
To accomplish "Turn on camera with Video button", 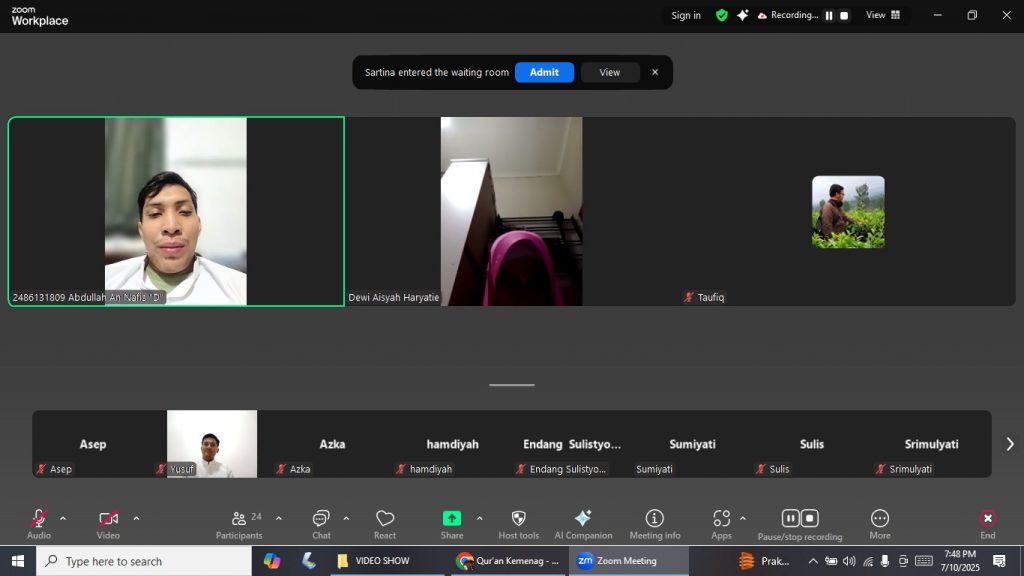I will (x=108, y=518).
